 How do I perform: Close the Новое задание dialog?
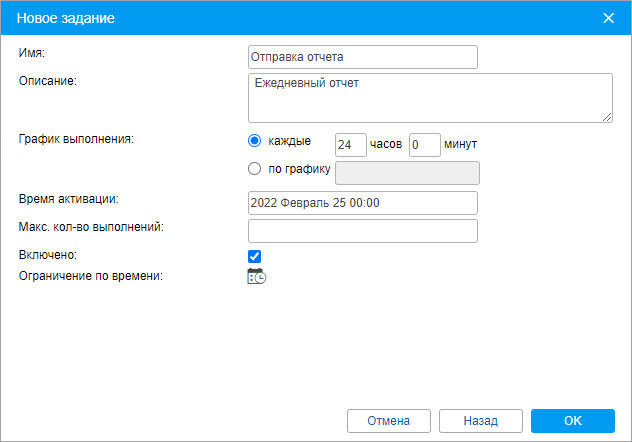(609, 18)
